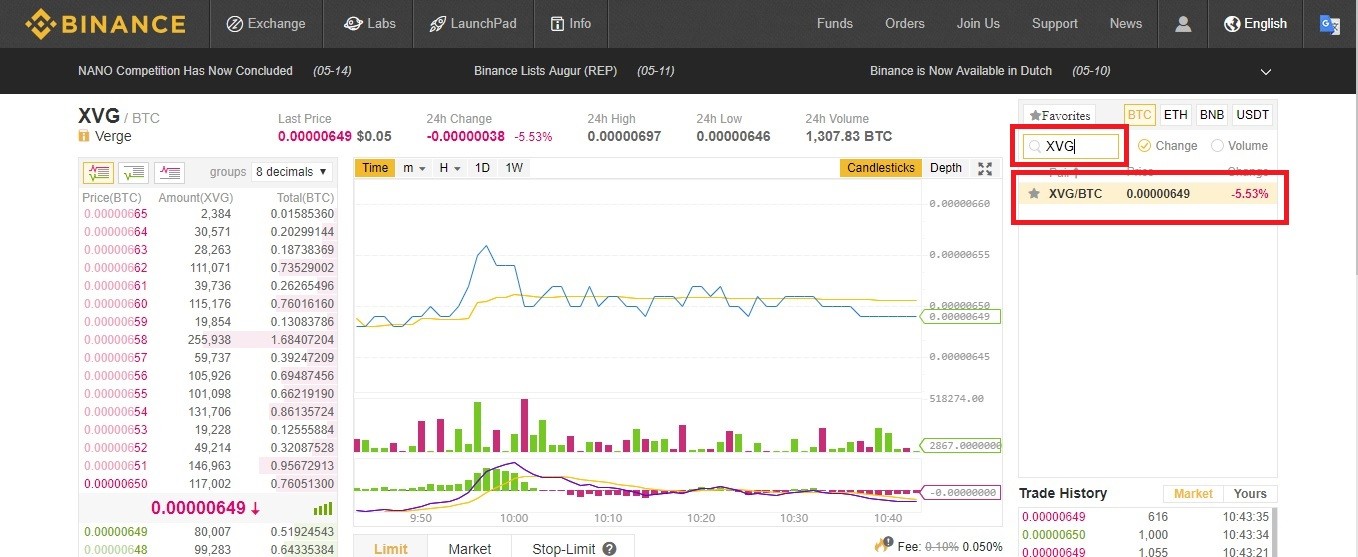Show sell orders only view

pyautogui.click(x=169, y=172)
